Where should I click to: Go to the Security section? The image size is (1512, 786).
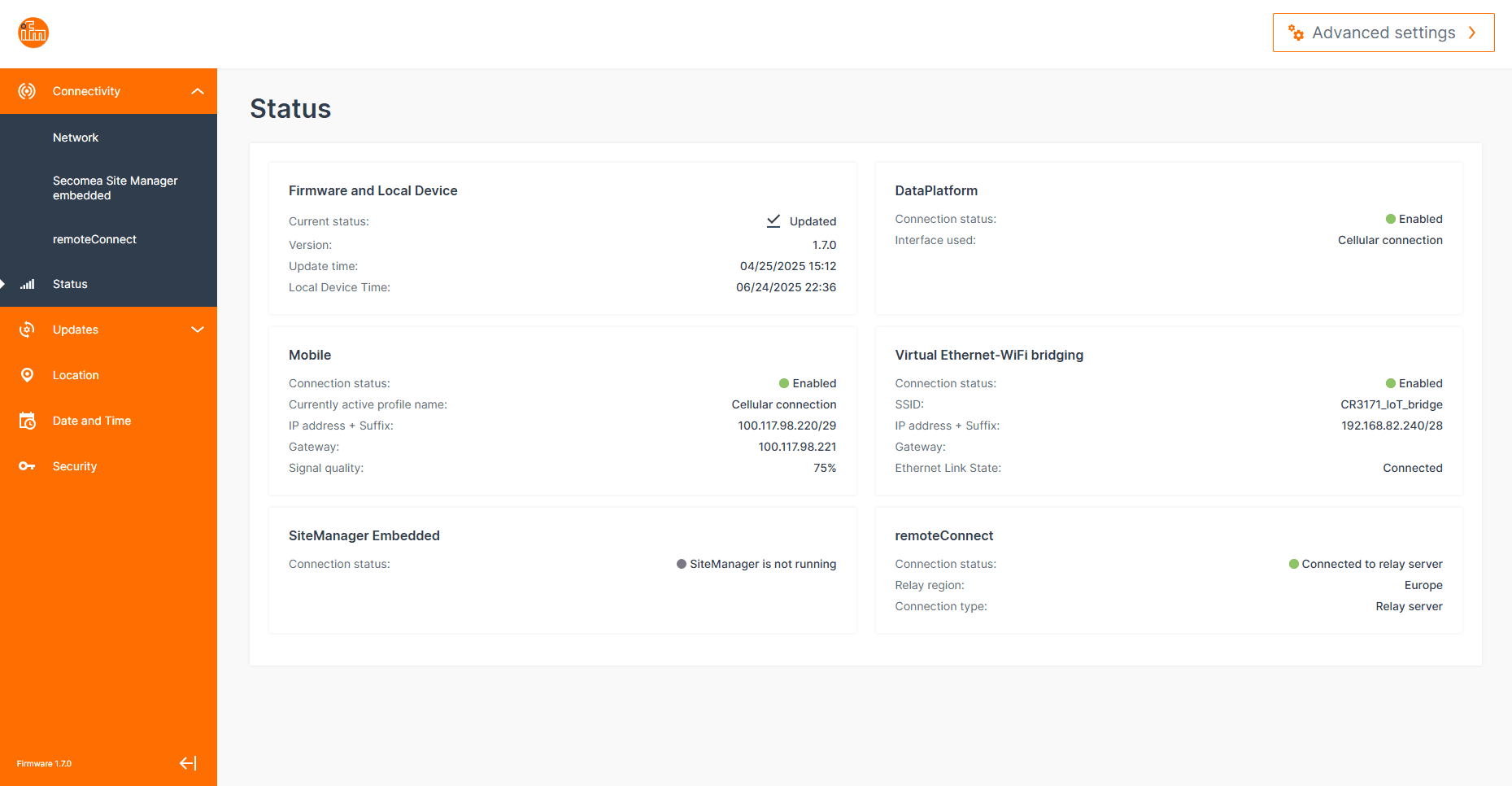click(x=75, y=466)
